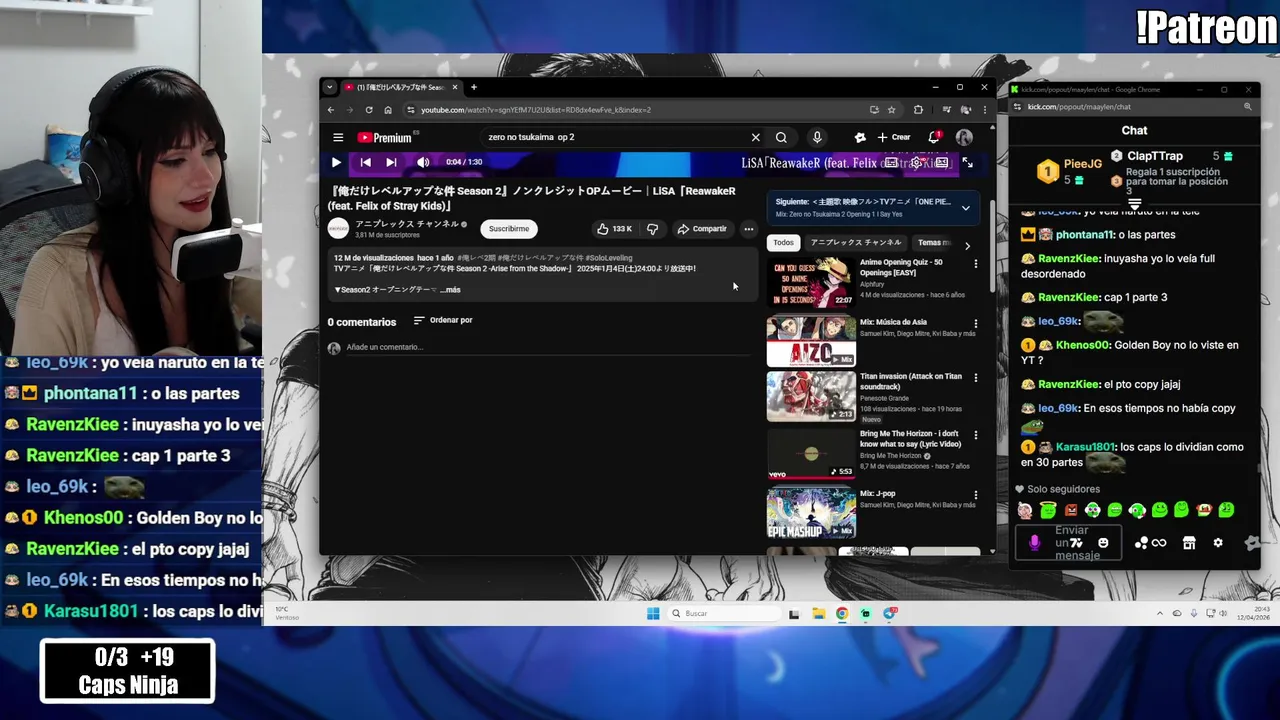
Task: Open the Mix: J-pop video title
Action: 878,494
